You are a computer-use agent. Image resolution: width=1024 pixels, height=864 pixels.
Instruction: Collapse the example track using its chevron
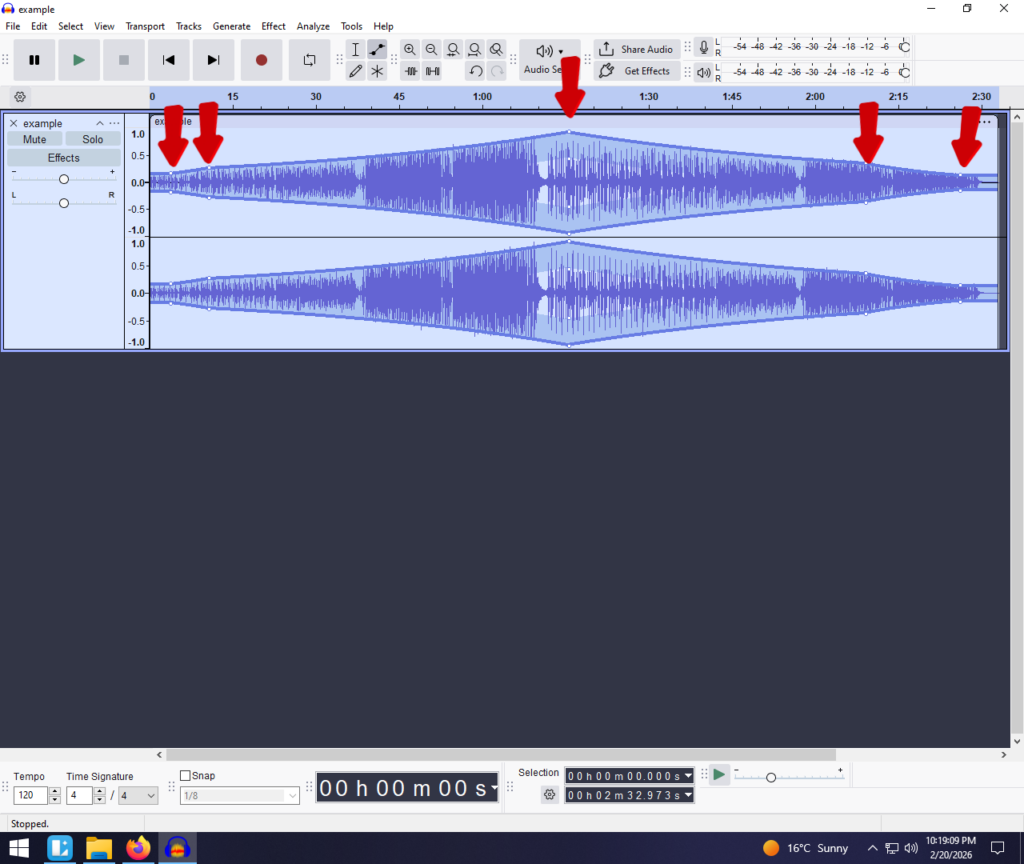point(100,123)
